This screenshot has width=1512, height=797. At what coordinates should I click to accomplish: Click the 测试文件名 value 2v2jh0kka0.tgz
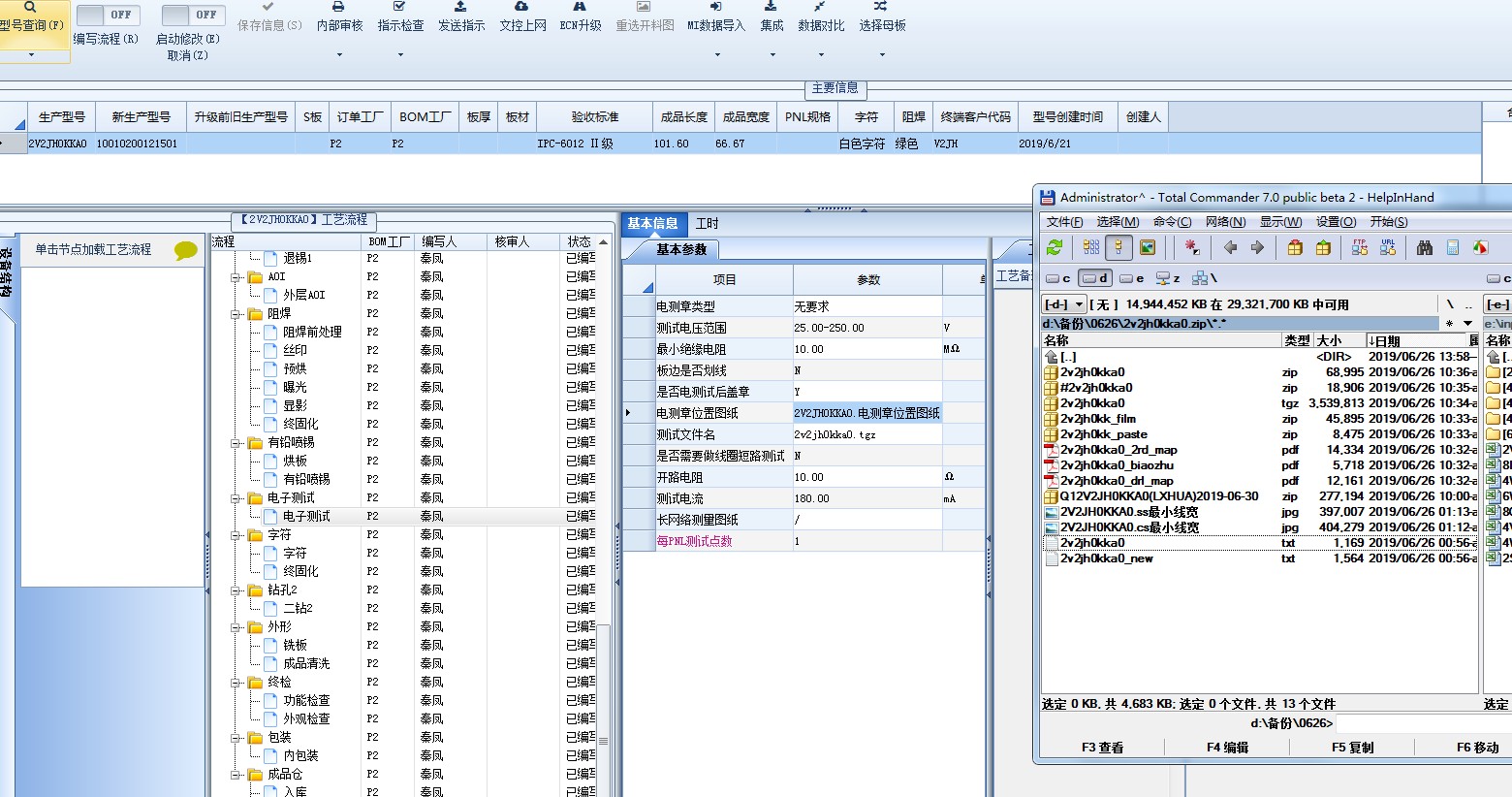tap(866, 434)
